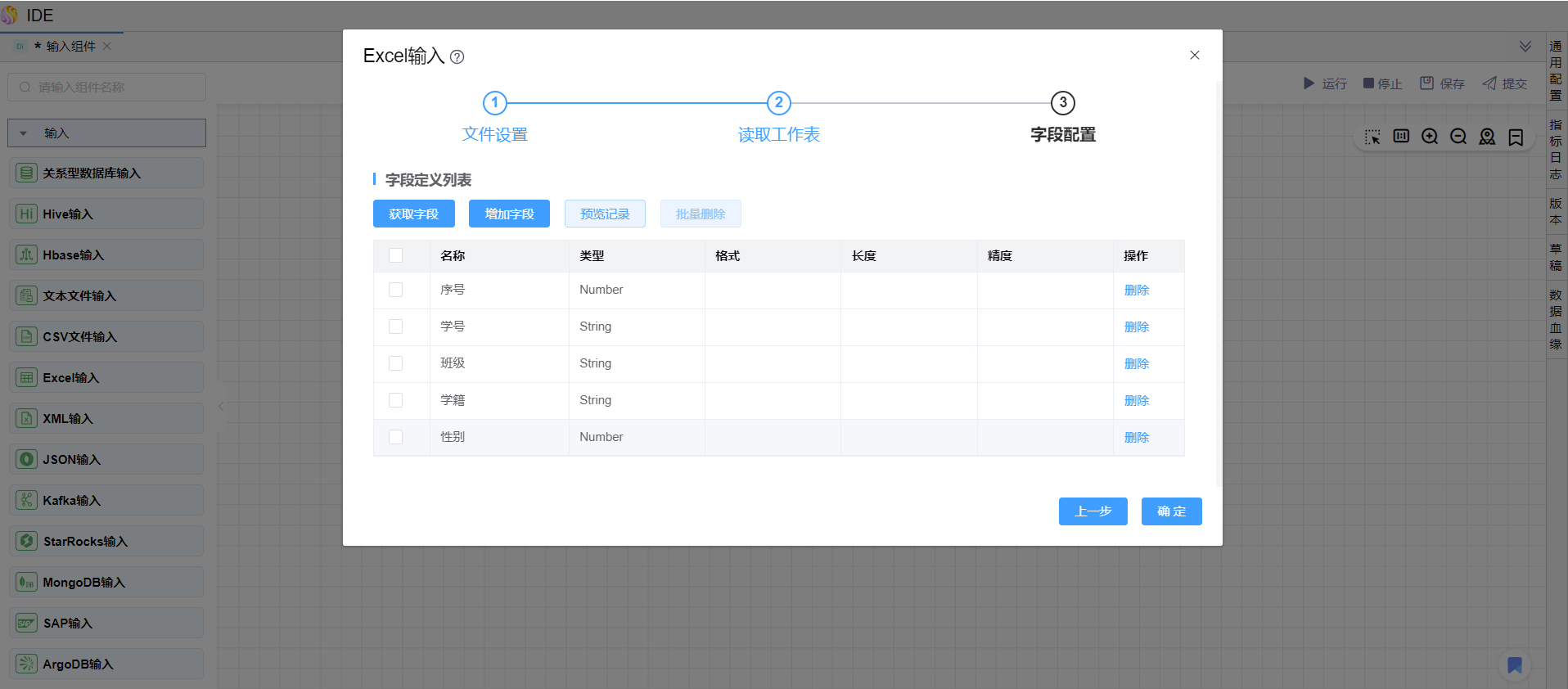The height and width of the screenshot is (689, 1568).
Task: Click the zoom in magnifier icon
Action: [1430, 137]
